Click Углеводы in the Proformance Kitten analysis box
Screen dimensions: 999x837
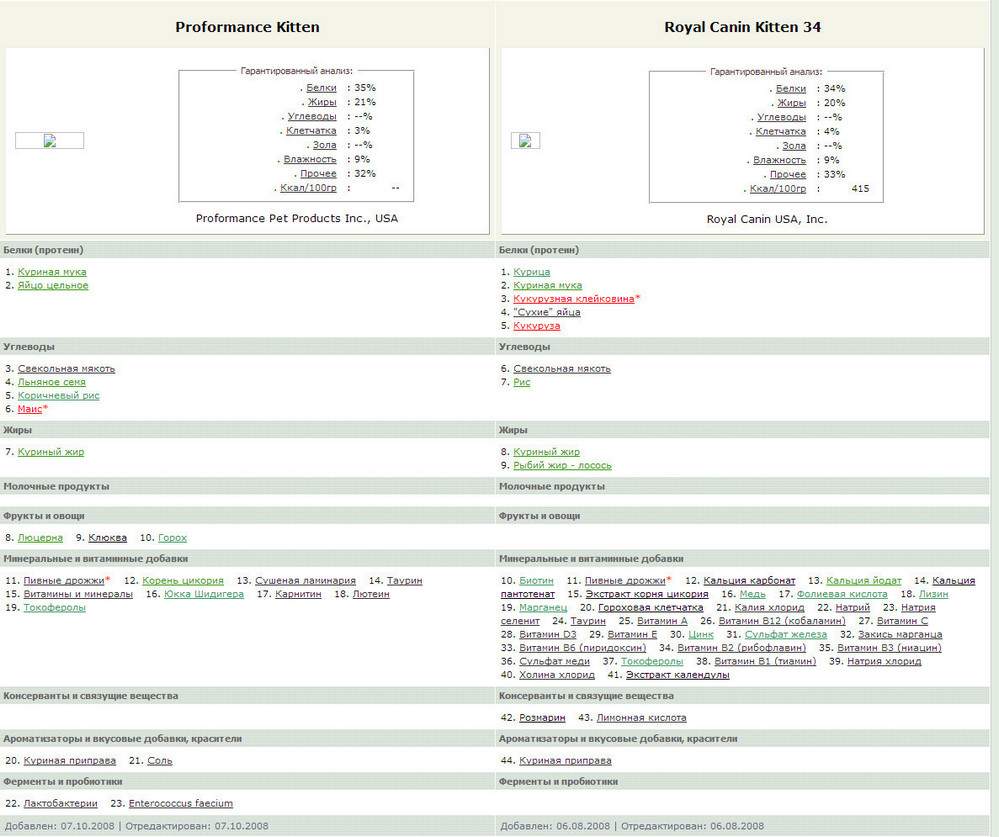(312, 117)
